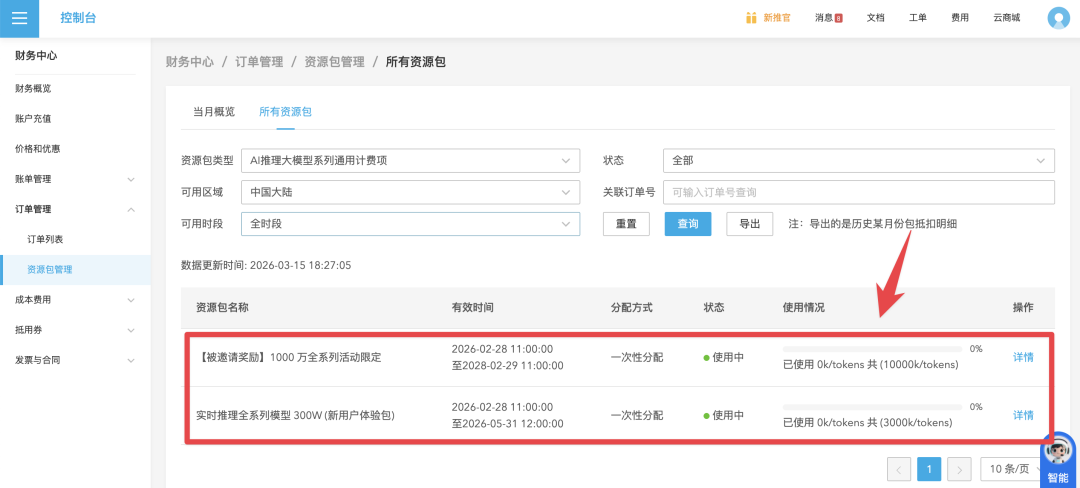Select 资源包管理 in the sidebar
1080x488 pixels.
(50, 269)
